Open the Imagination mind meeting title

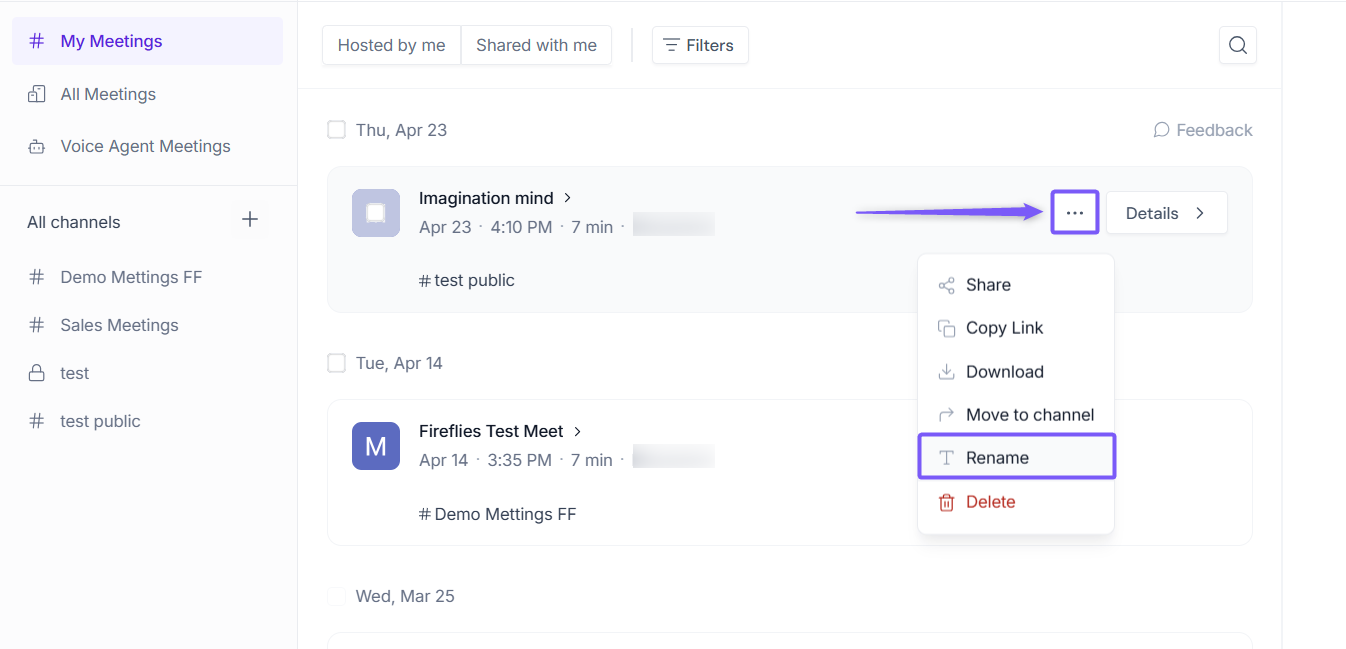coord(486,198)
